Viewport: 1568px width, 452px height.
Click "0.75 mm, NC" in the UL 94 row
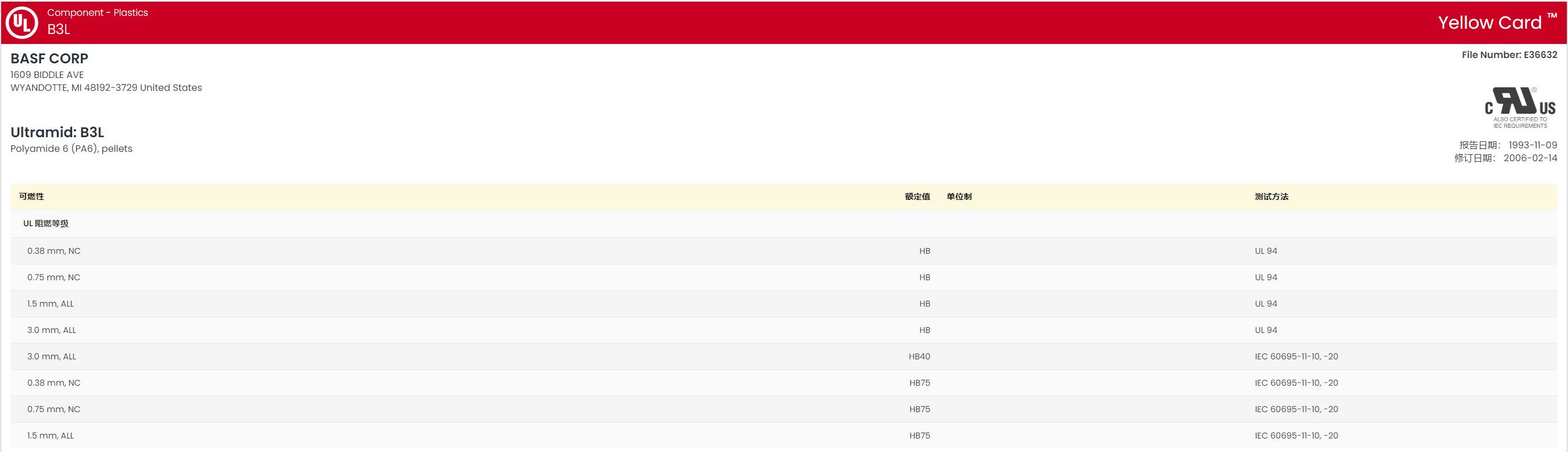pos(53,277)
